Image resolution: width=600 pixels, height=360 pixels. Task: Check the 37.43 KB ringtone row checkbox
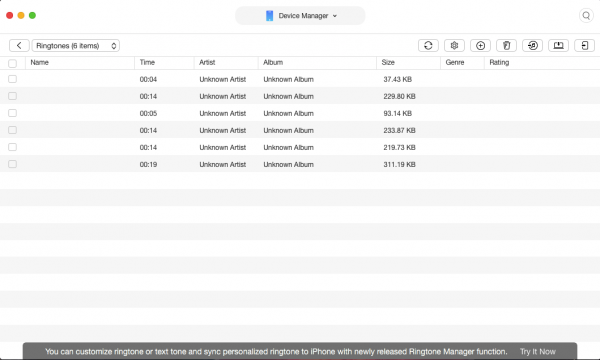tap(12, 79)
